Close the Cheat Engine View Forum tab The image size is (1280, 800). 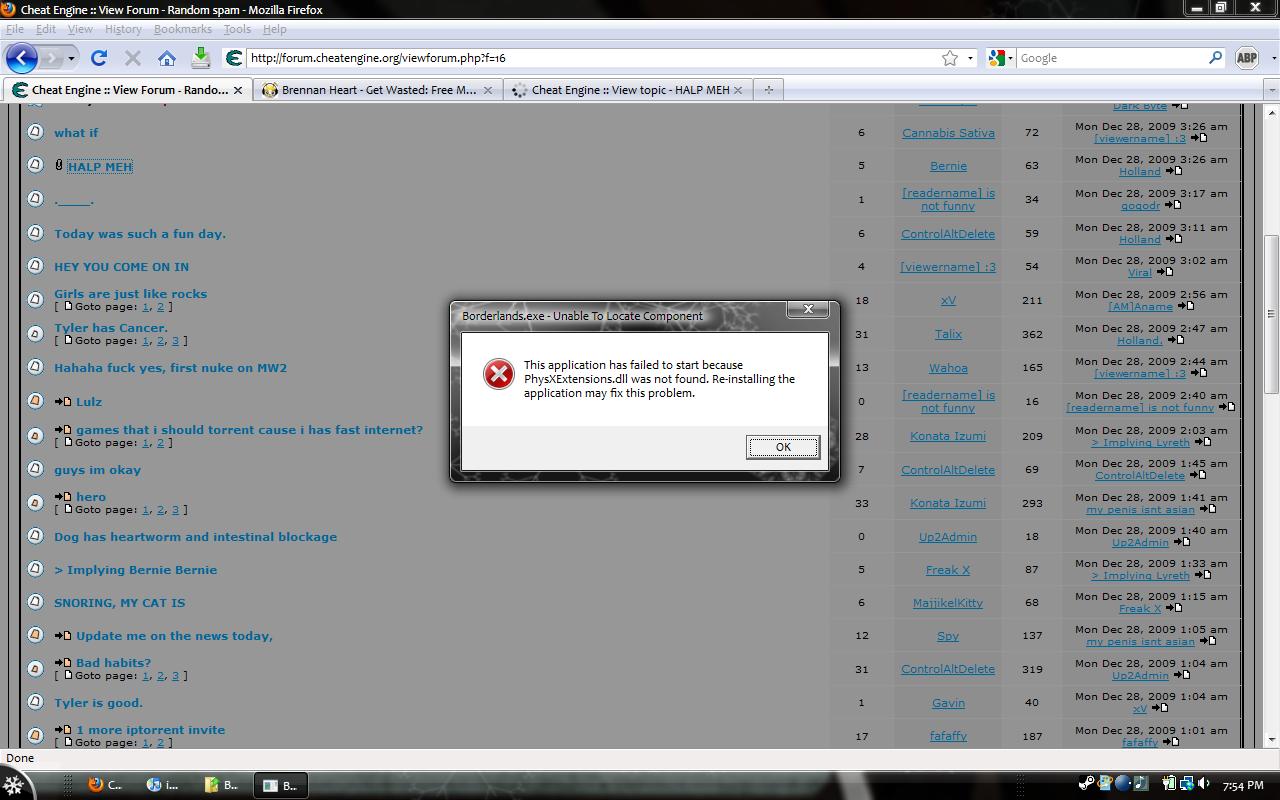pyautogui.click(x=238, y=90)
